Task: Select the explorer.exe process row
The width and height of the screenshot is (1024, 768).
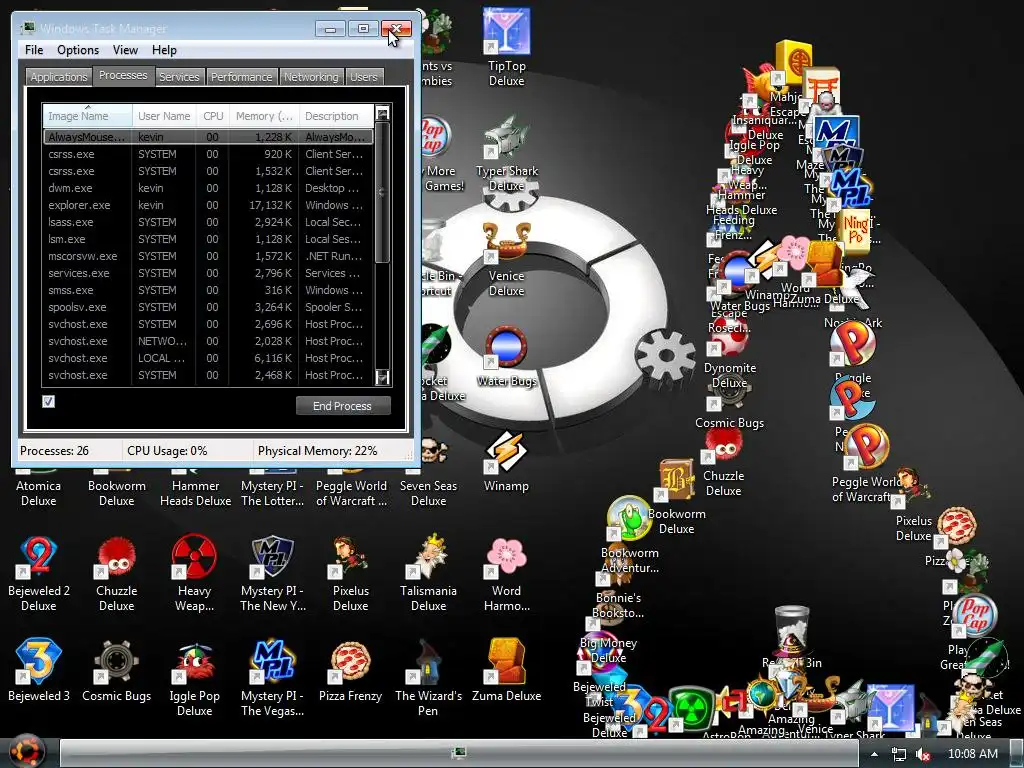Action: pyautogui.click(x=208, y=205)
